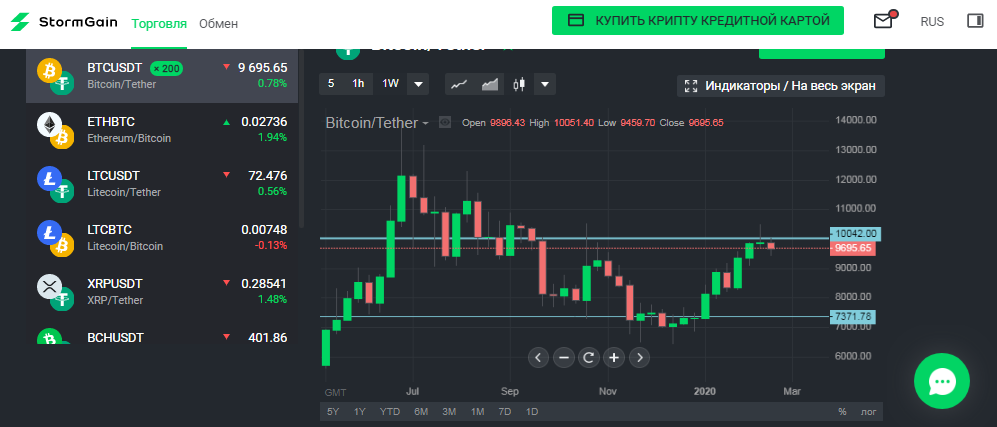Click the ×200 leverage badge
The width and height of the screenshot is (997, 427).
[x=166, y=68]
